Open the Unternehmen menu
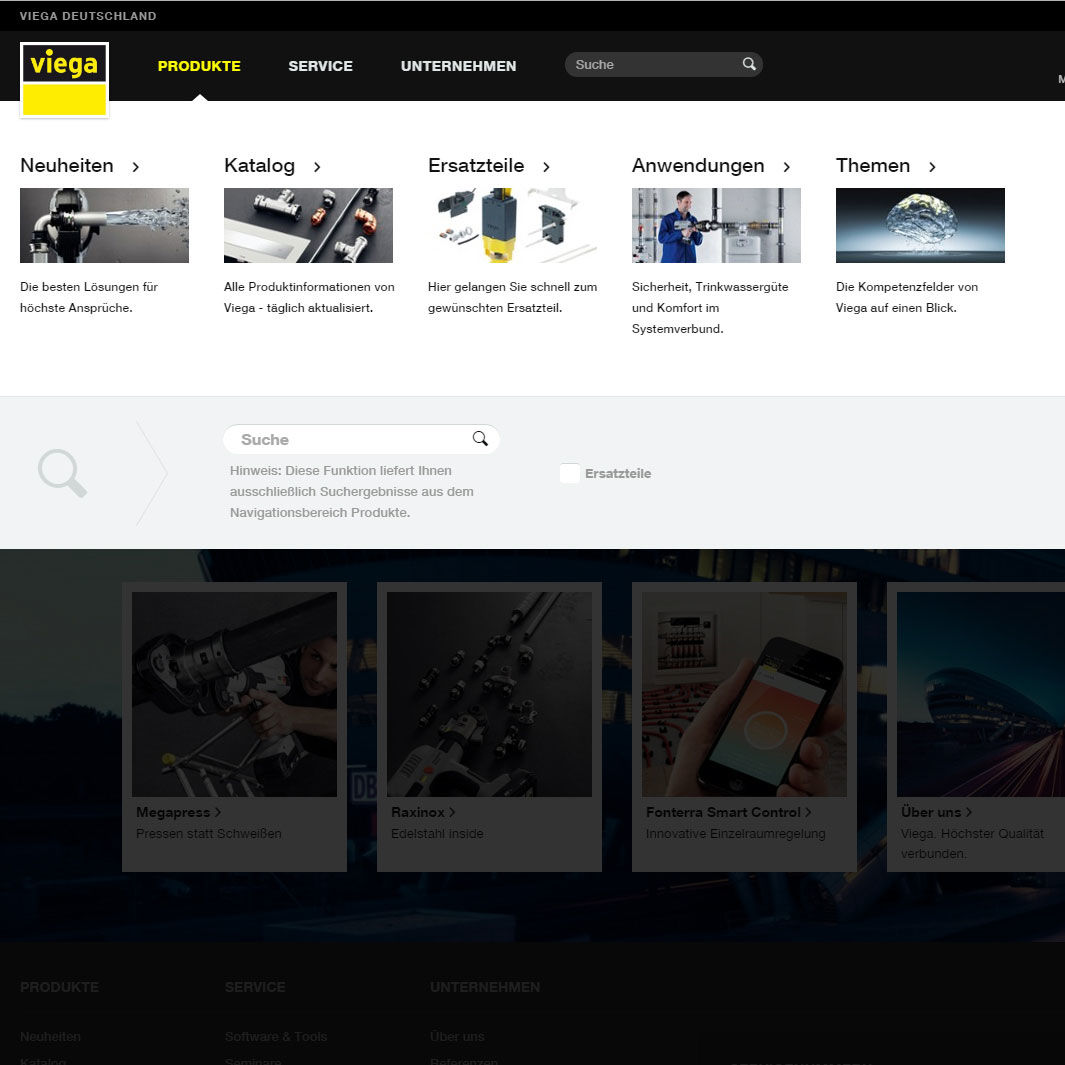 click(458, 66)
